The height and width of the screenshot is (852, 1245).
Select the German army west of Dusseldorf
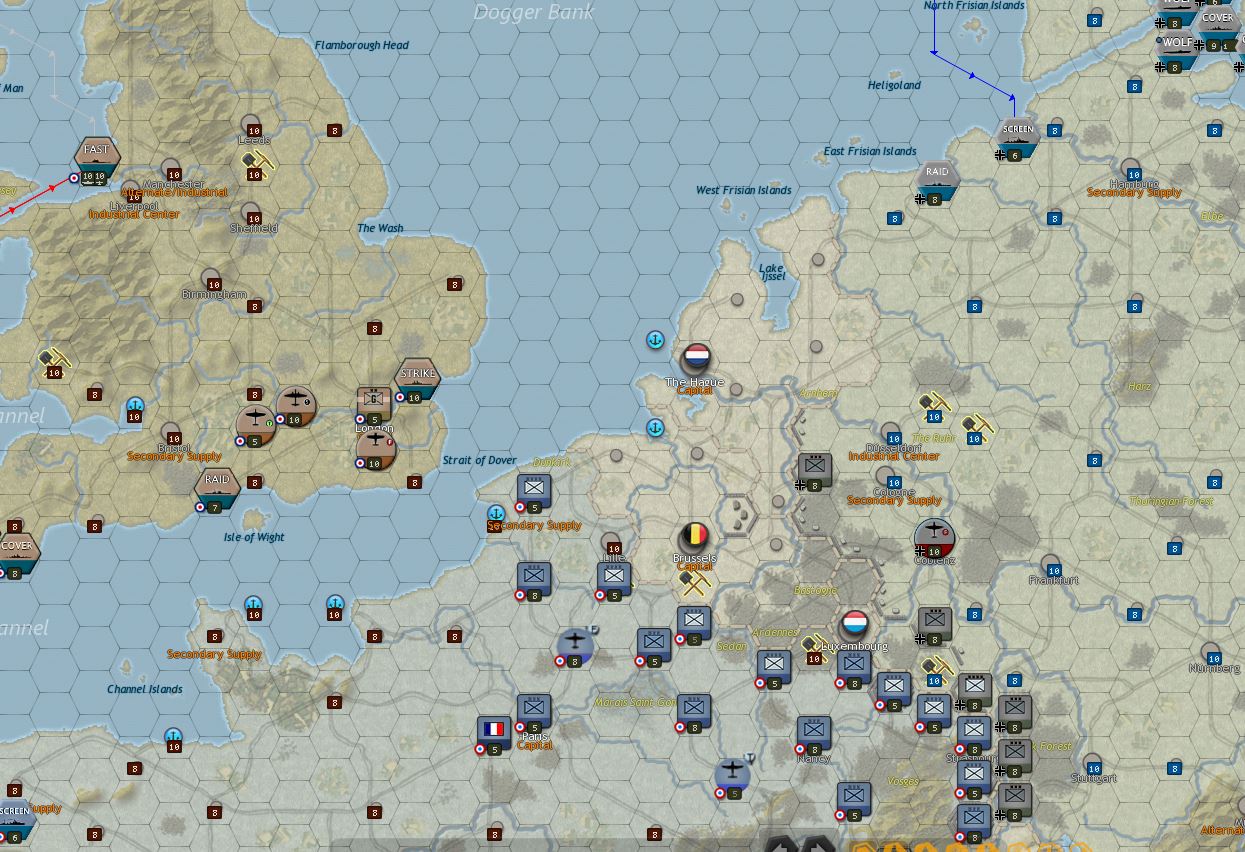[x=814, y=470]
